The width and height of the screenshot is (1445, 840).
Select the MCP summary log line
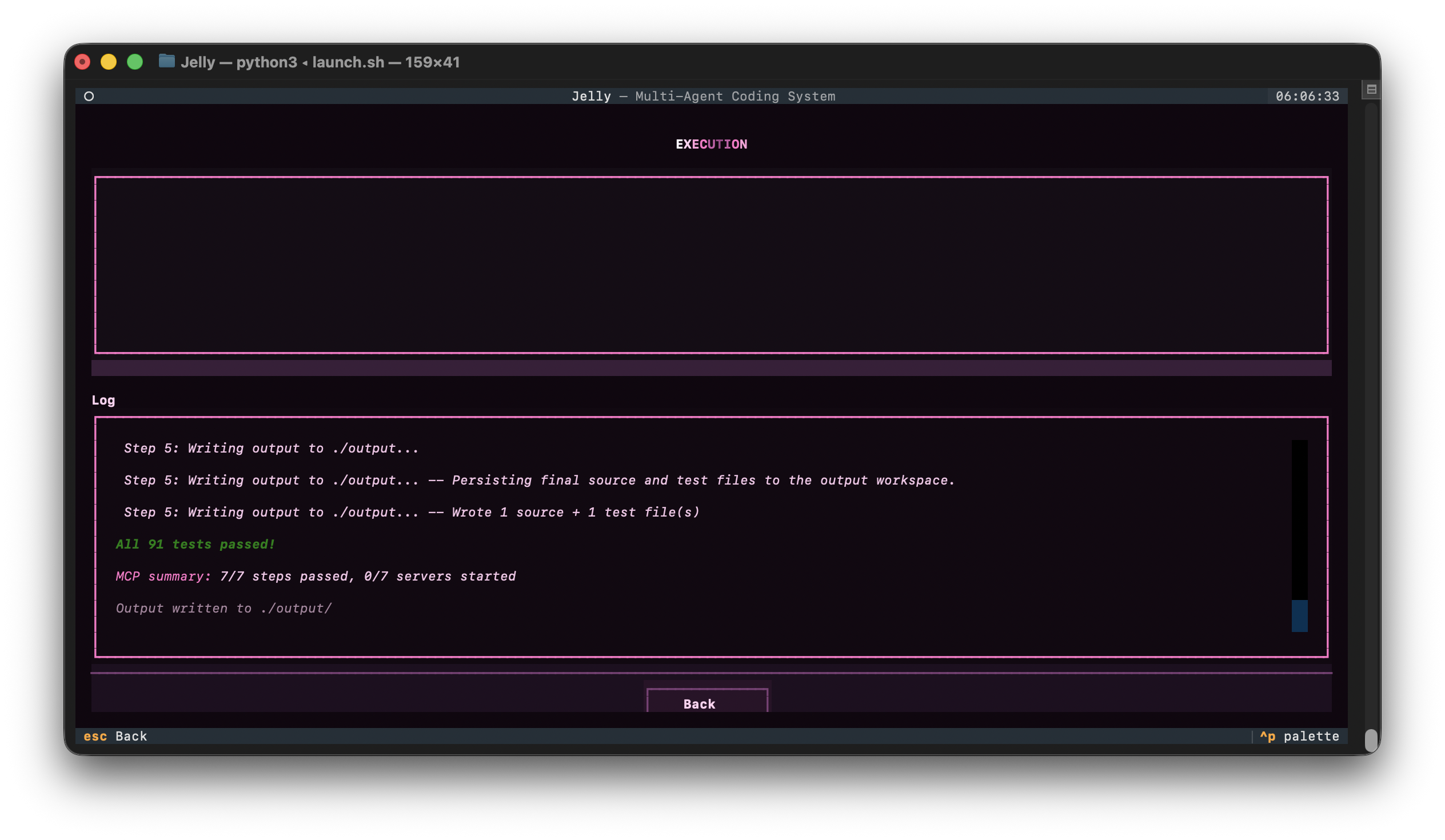click(316, 576)
